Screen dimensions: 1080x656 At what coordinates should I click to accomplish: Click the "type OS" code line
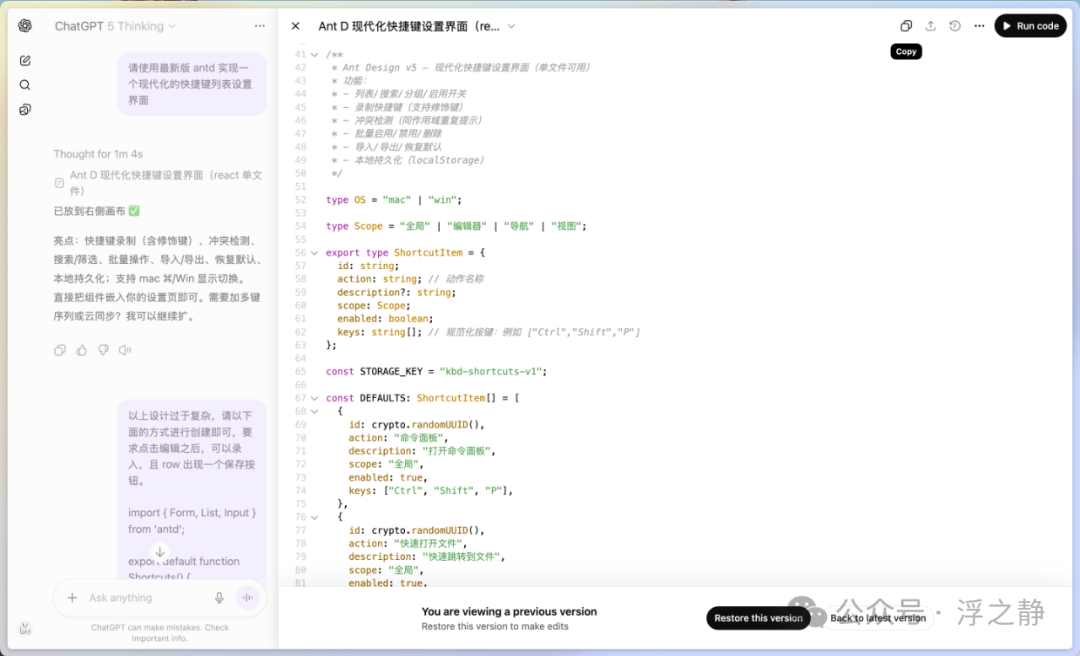click(x=394, y=200)
